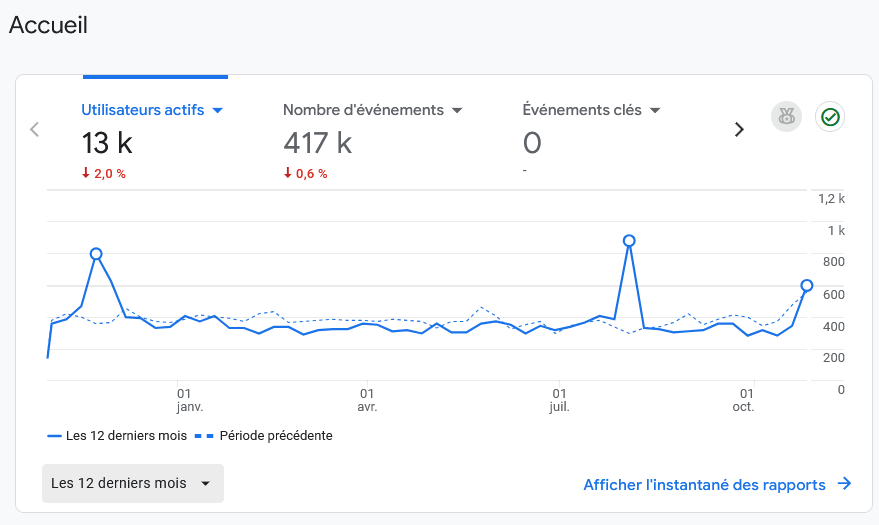
Task: Click the green checkmark data quality icon
Action: (x=830, y=117)
